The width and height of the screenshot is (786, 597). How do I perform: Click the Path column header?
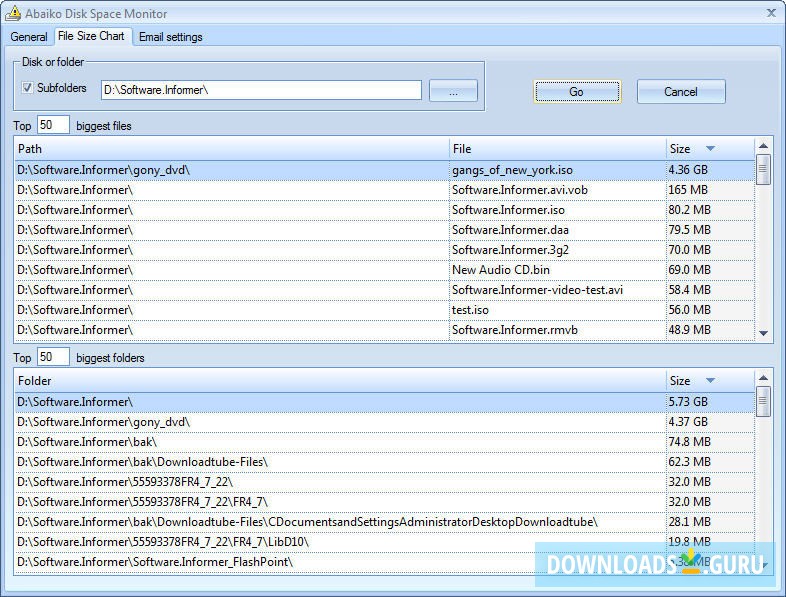tap(231, 149)
